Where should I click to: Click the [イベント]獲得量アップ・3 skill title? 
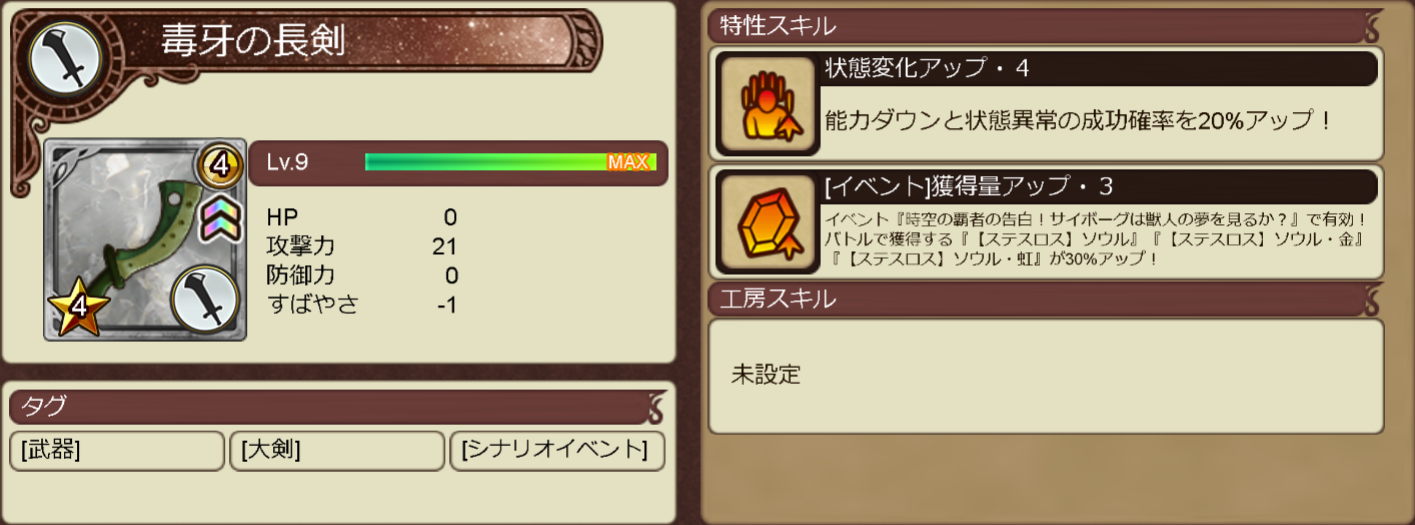[x=968, y=187]
